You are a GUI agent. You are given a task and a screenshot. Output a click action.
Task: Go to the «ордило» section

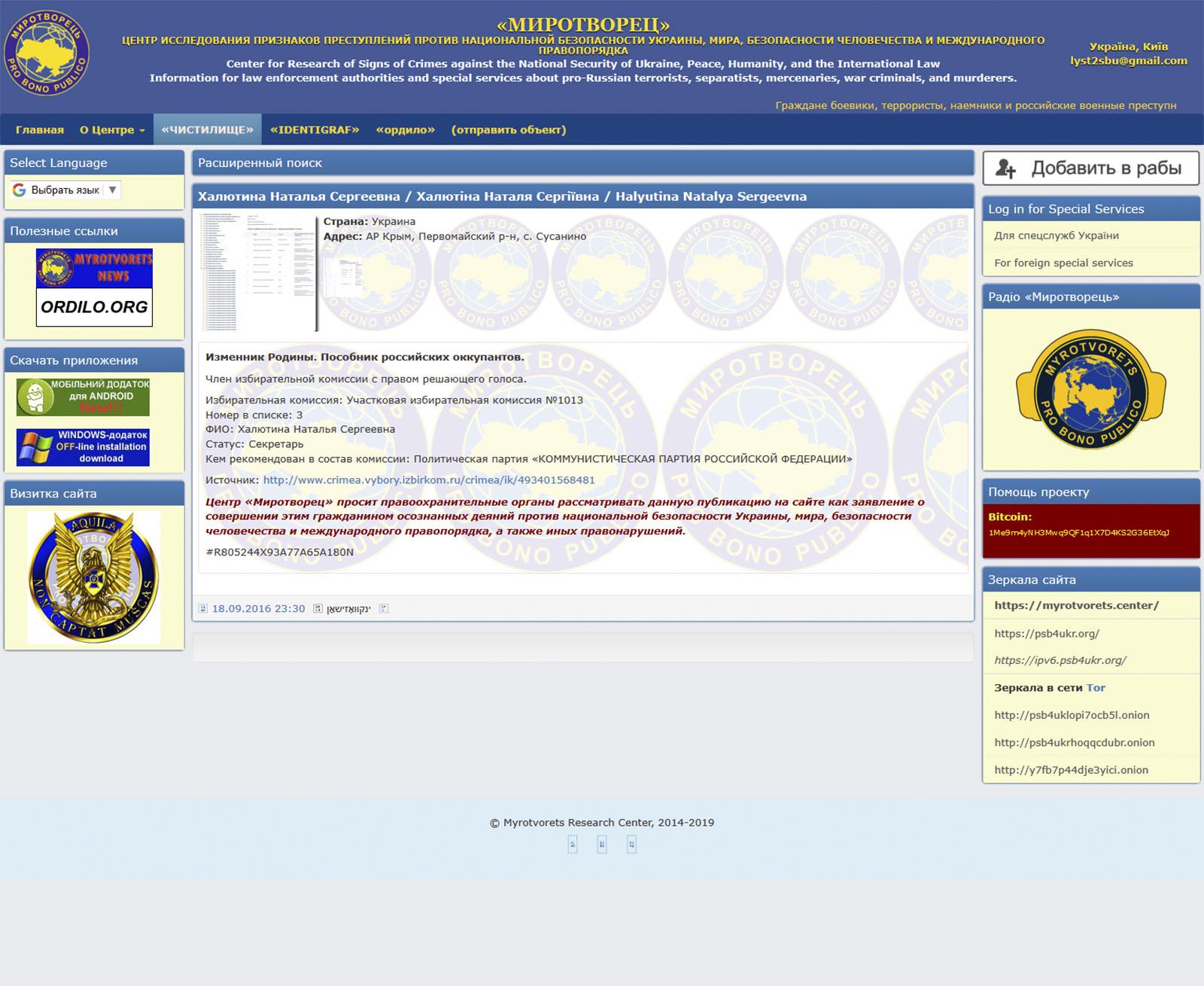(406, 129)
